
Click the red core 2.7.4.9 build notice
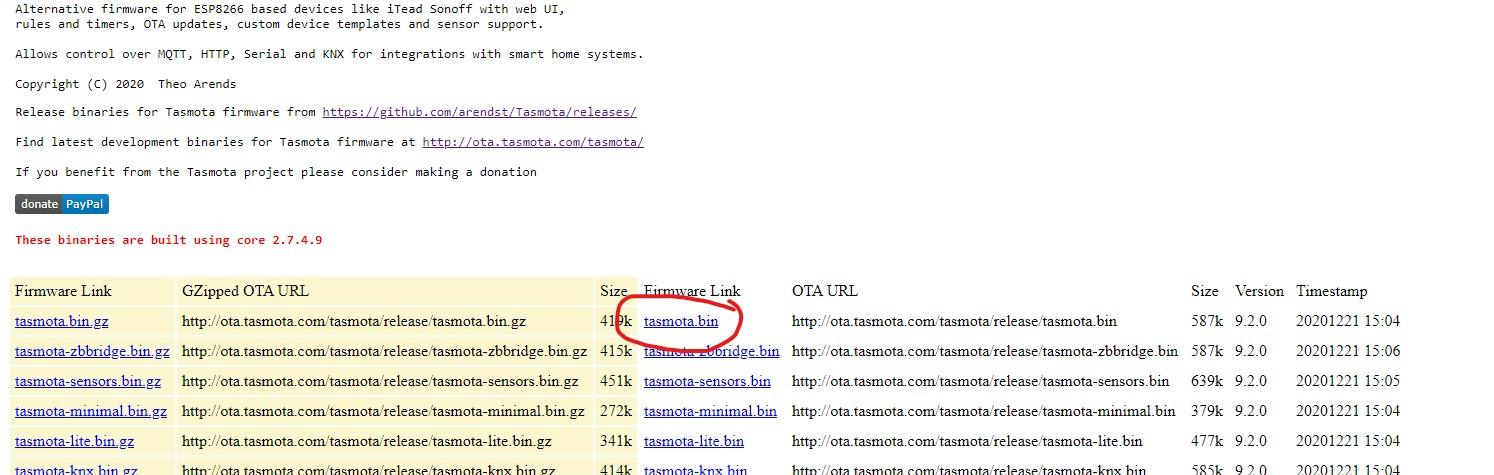click(x=169, y=240)
